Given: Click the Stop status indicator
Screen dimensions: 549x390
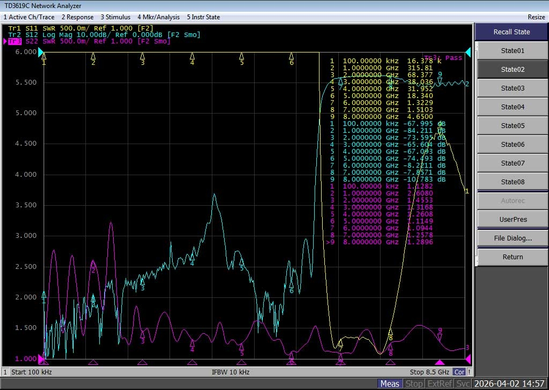Looking at the screenshot, I should click(414, 384).
